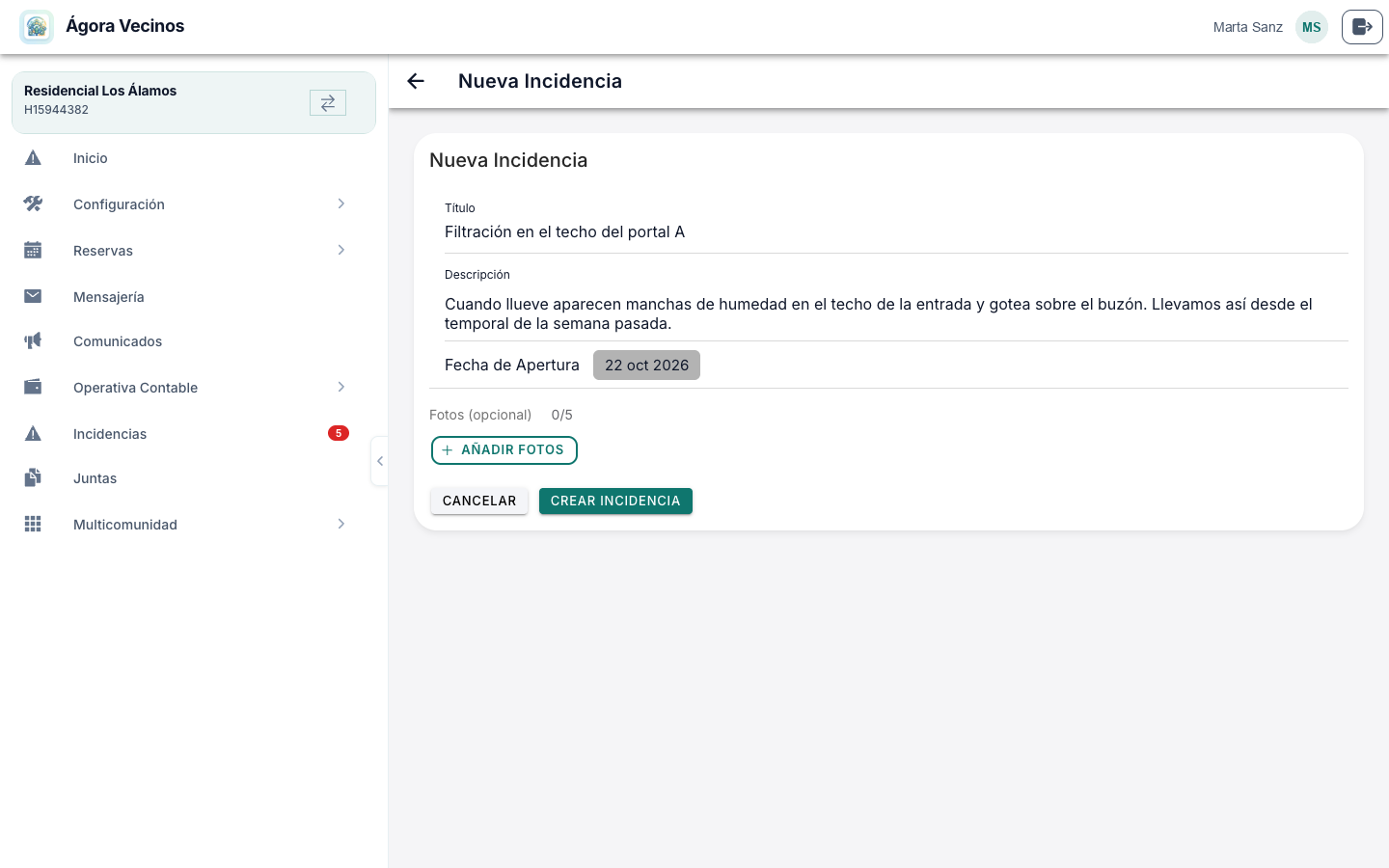1389x868 pixels.
Task: Go back using the left arrow
Action: pyautogui.click(x=416, y=81)
